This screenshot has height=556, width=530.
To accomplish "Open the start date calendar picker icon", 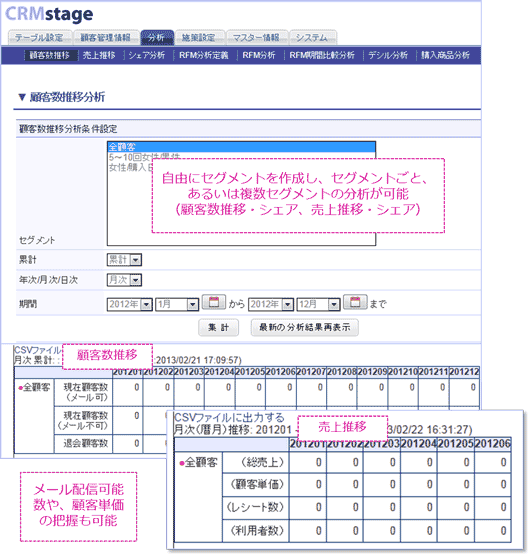I will pyautogui.click(x=213, y=302).
